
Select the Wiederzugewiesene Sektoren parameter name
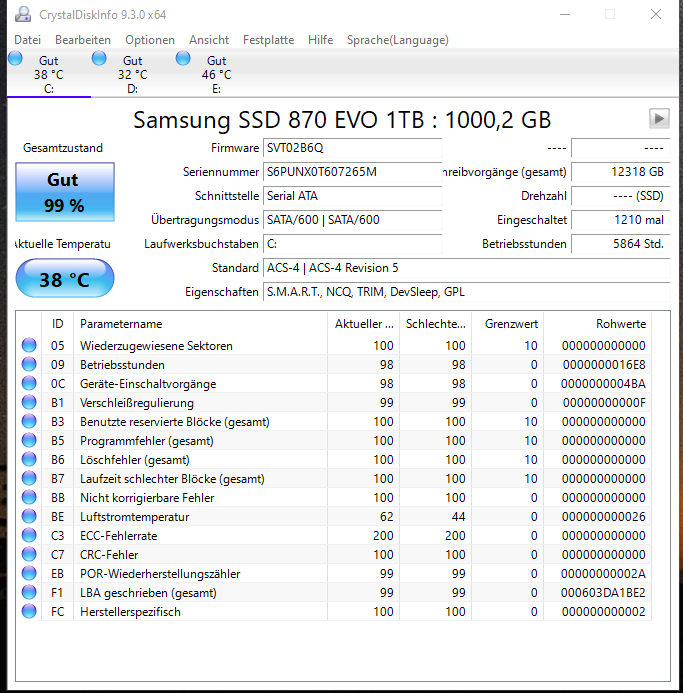156,346
